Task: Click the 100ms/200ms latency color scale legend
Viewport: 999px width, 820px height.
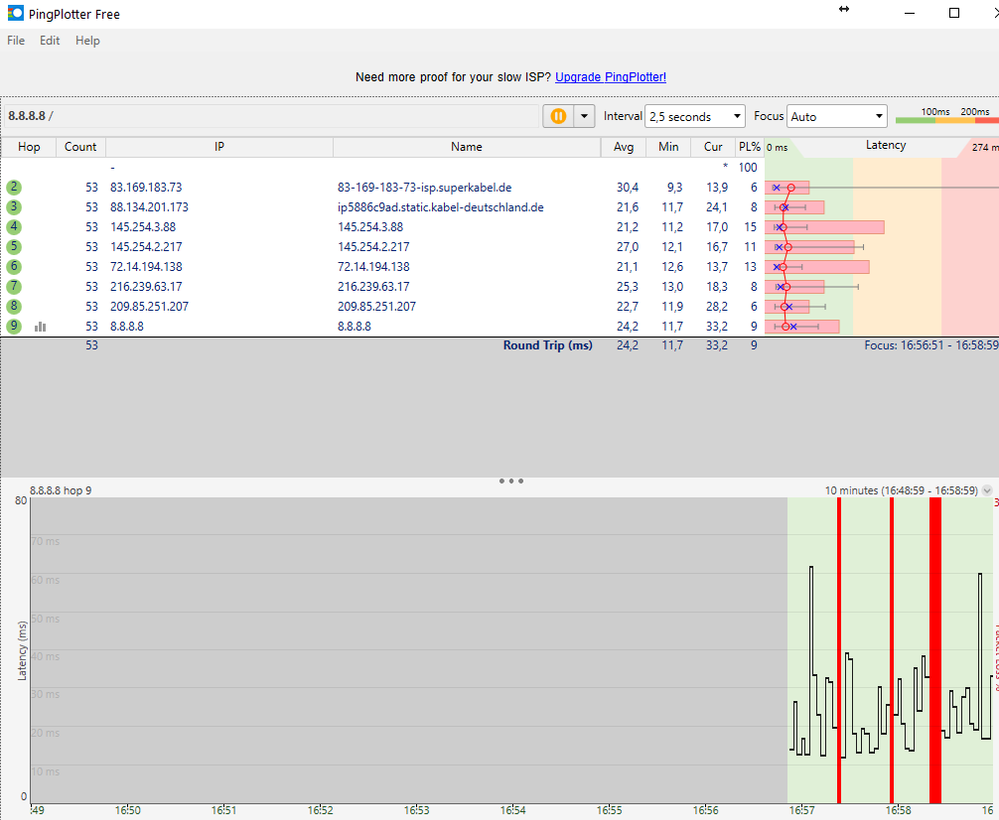Action: pos(947,115)
